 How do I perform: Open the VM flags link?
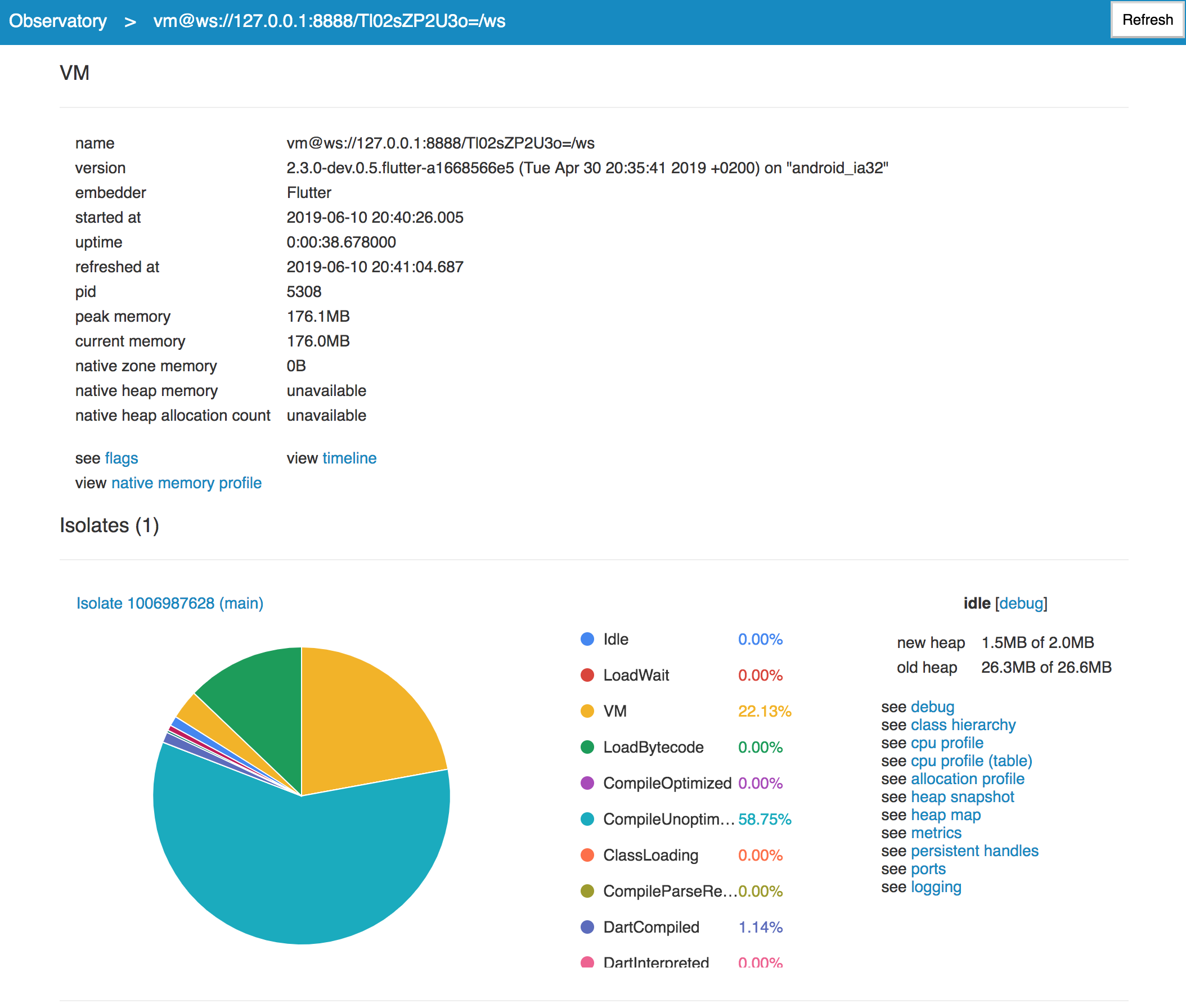point(121,458)
